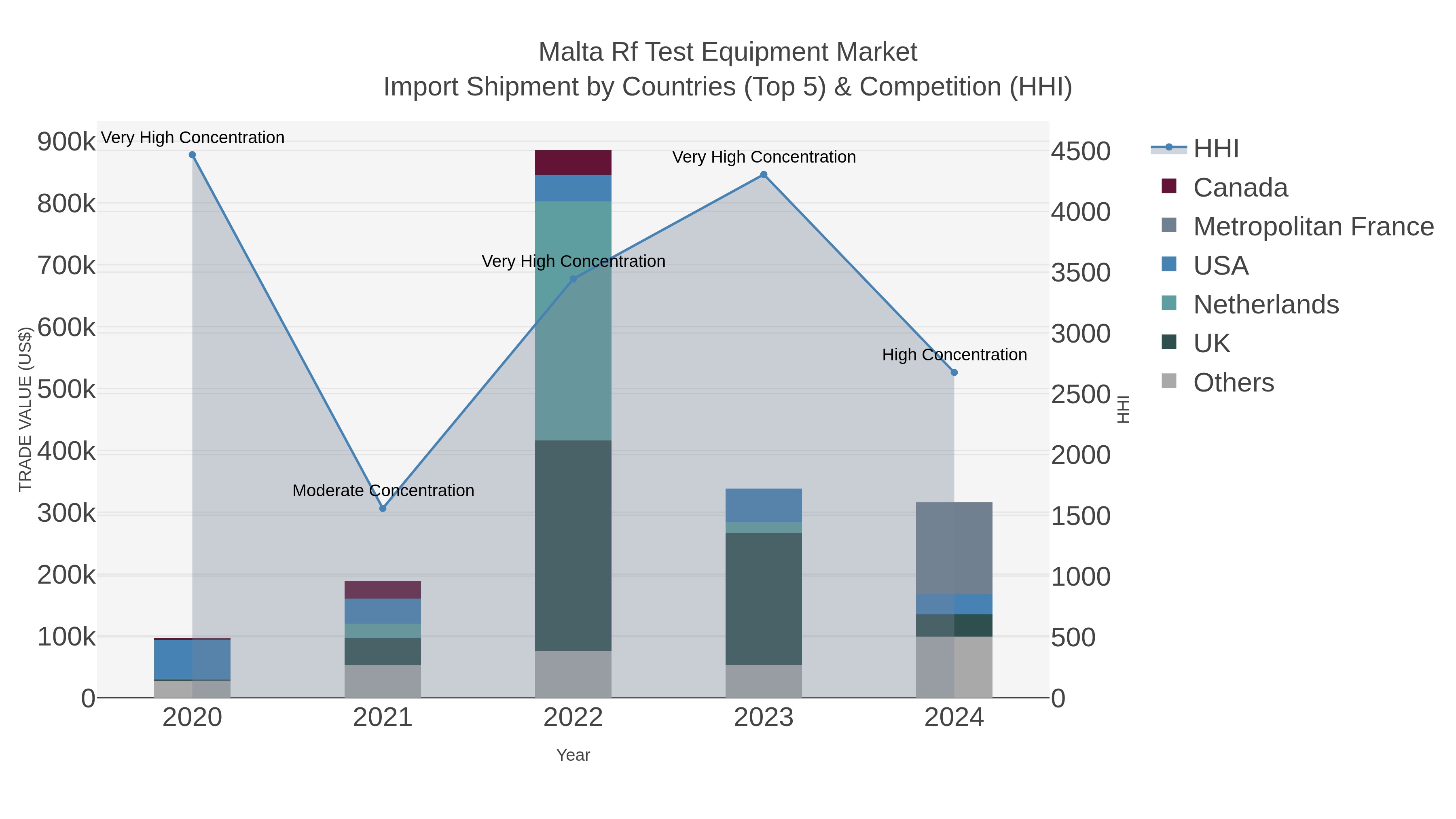Click the Others segment of 2024 bar

coord(954,667)
